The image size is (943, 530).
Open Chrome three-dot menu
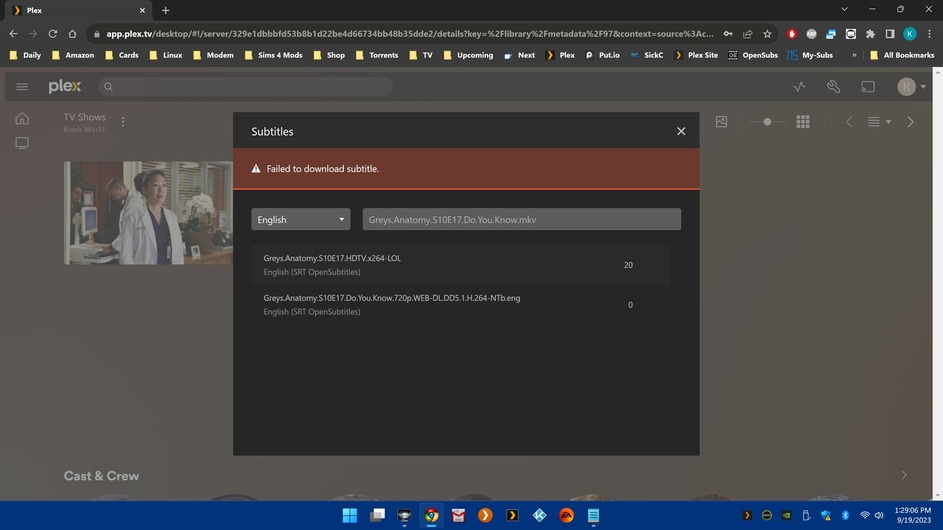click(929, 34)
